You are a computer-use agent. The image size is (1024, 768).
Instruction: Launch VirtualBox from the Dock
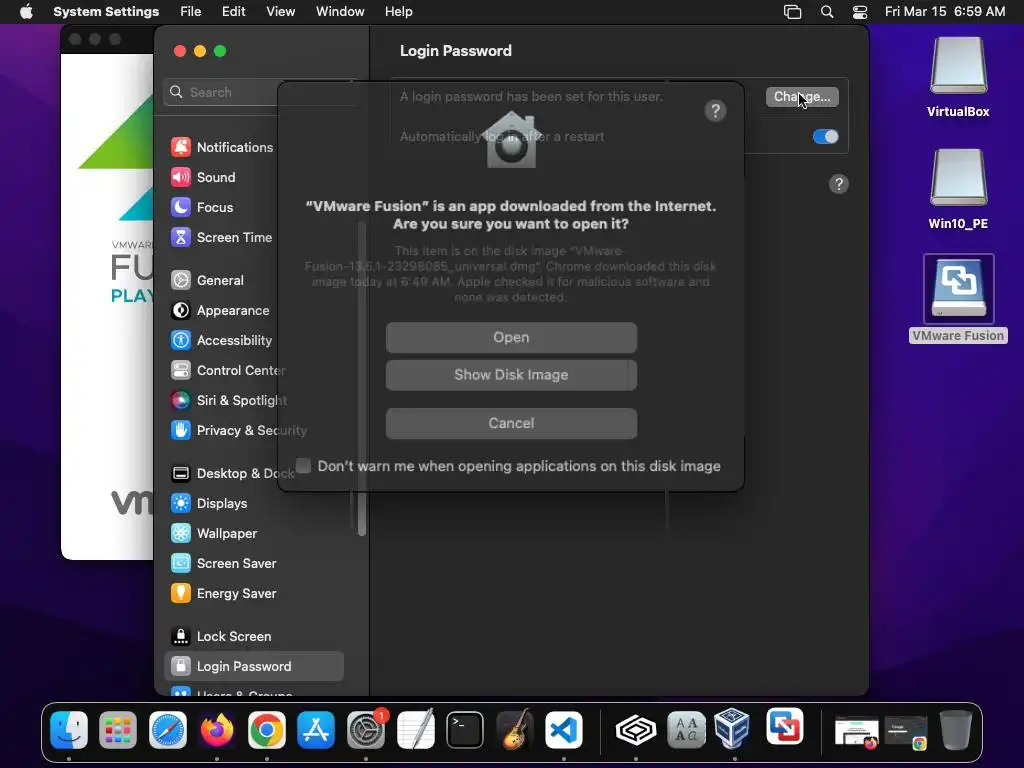(732, 728)
